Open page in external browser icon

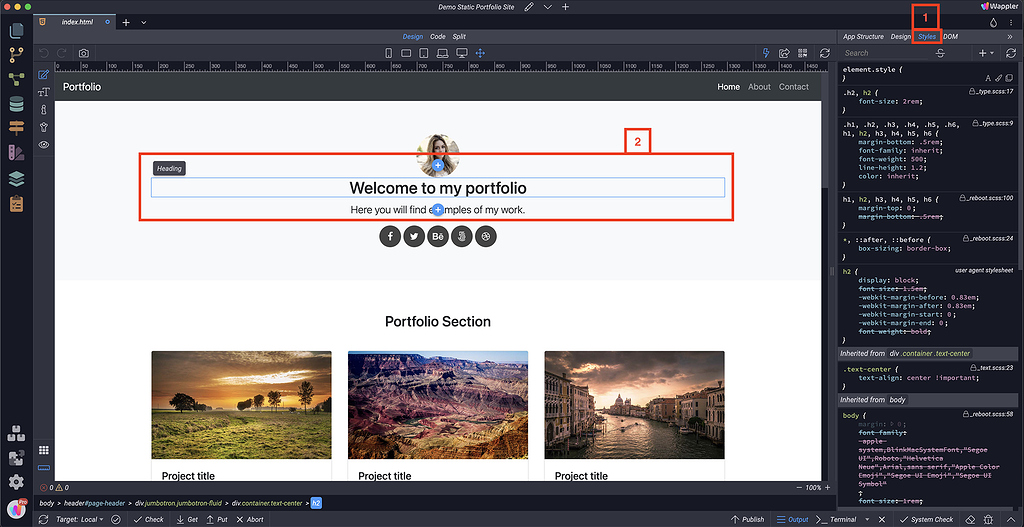(784, 53)
